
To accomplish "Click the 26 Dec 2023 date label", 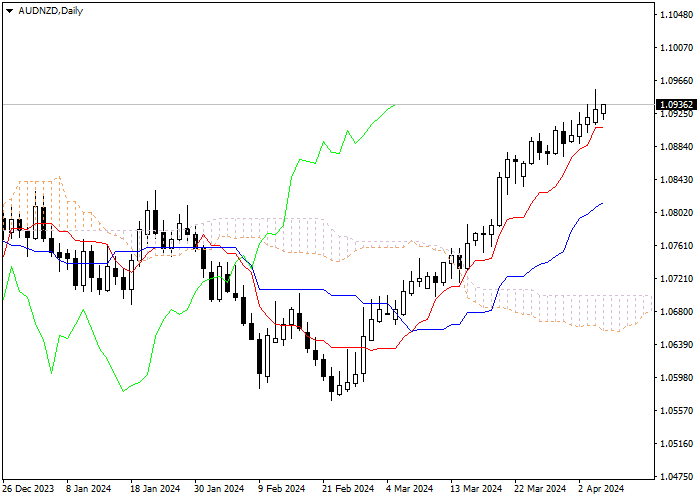I will [x=28, y=489].
